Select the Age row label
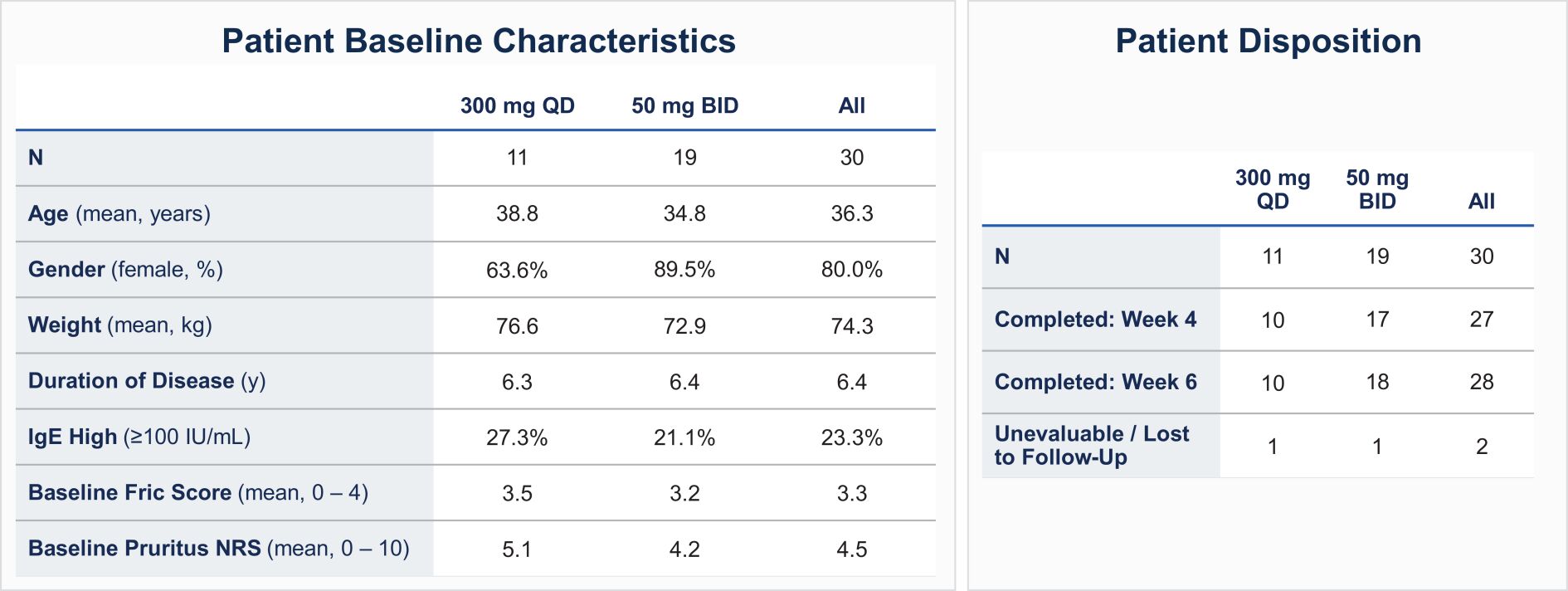 point(119,214)
